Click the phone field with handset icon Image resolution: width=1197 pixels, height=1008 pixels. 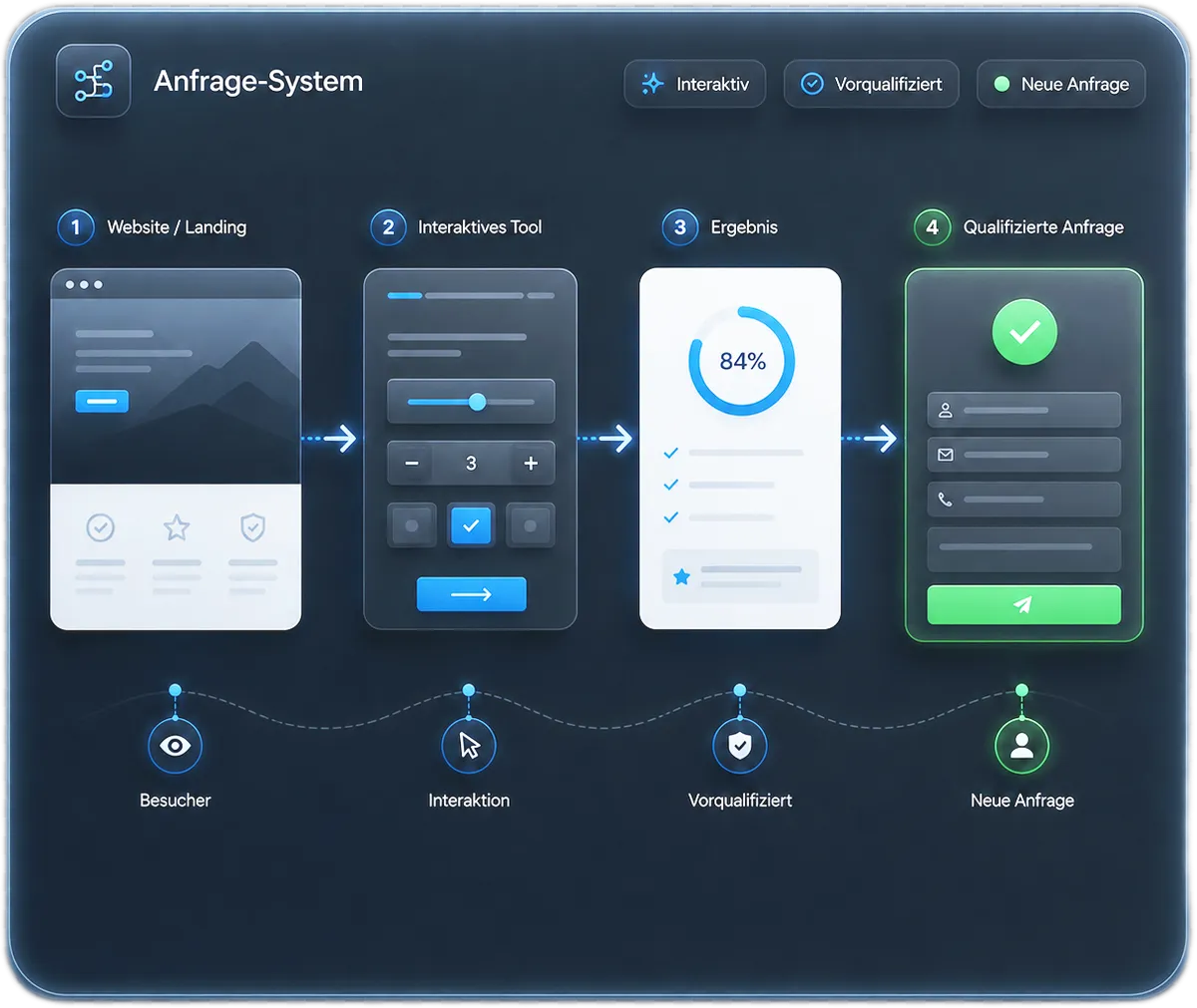coord(1023,500)
